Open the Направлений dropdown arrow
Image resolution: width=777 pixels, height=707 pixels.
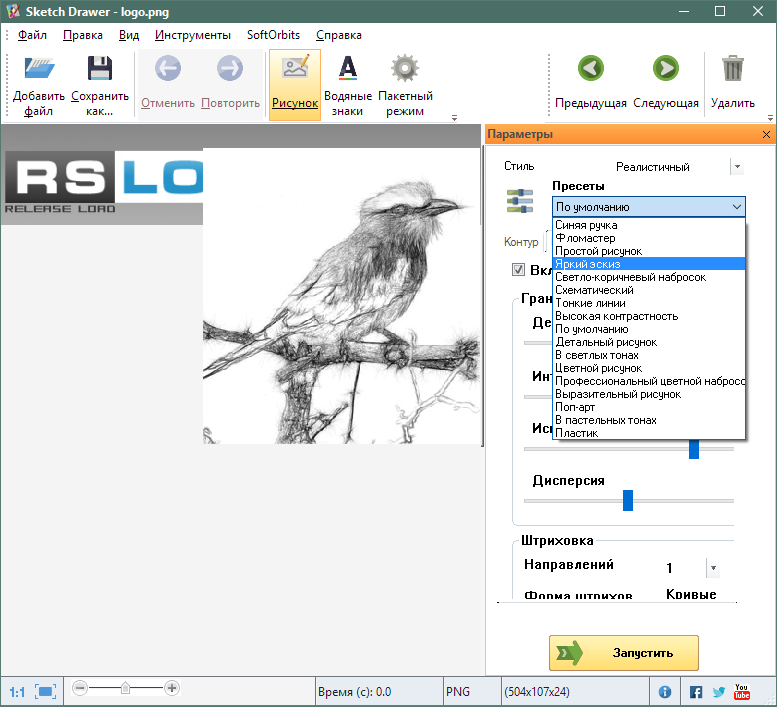coord(713,568)
